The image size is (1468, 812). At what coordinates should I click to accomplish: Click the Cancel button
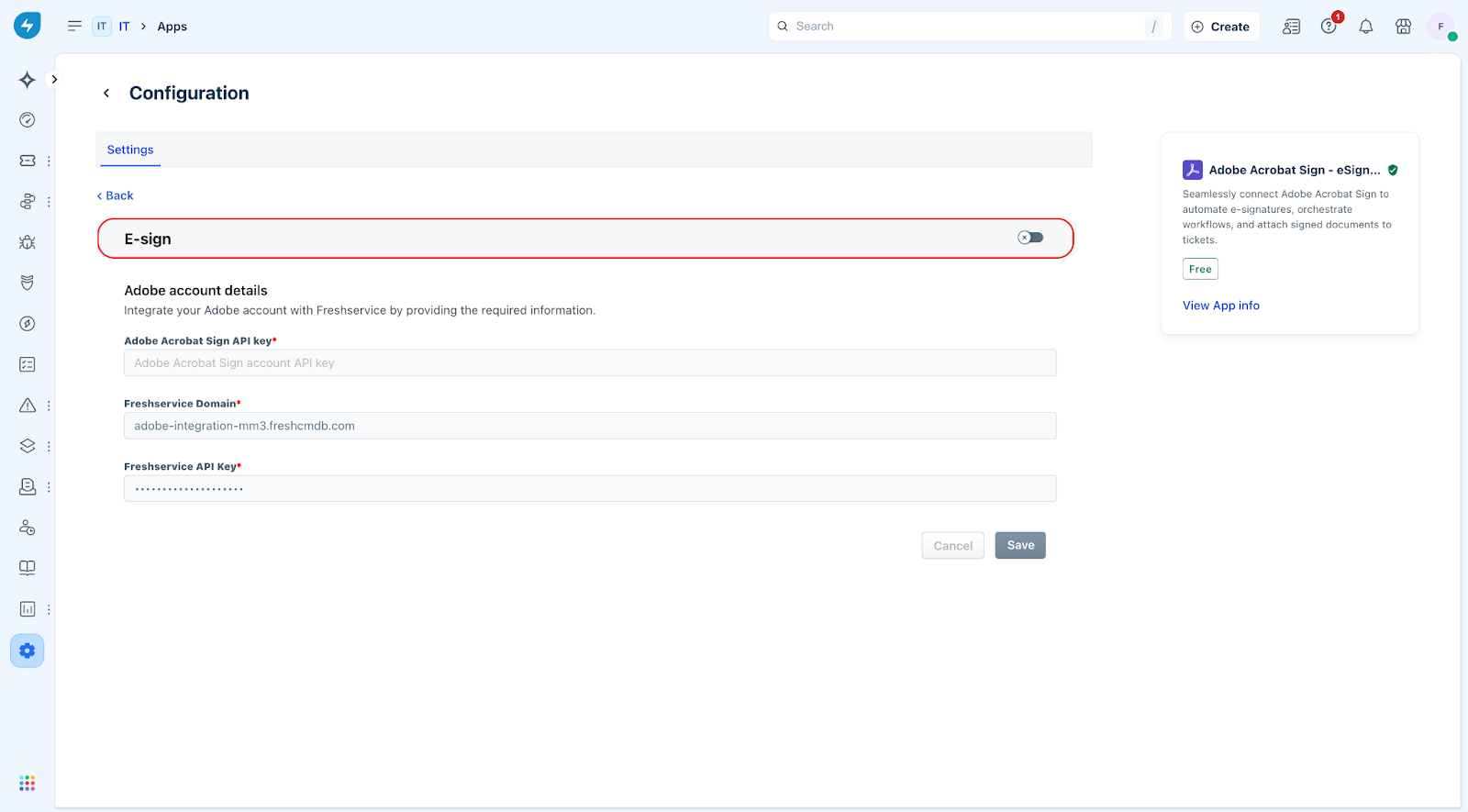coord(952,545)
